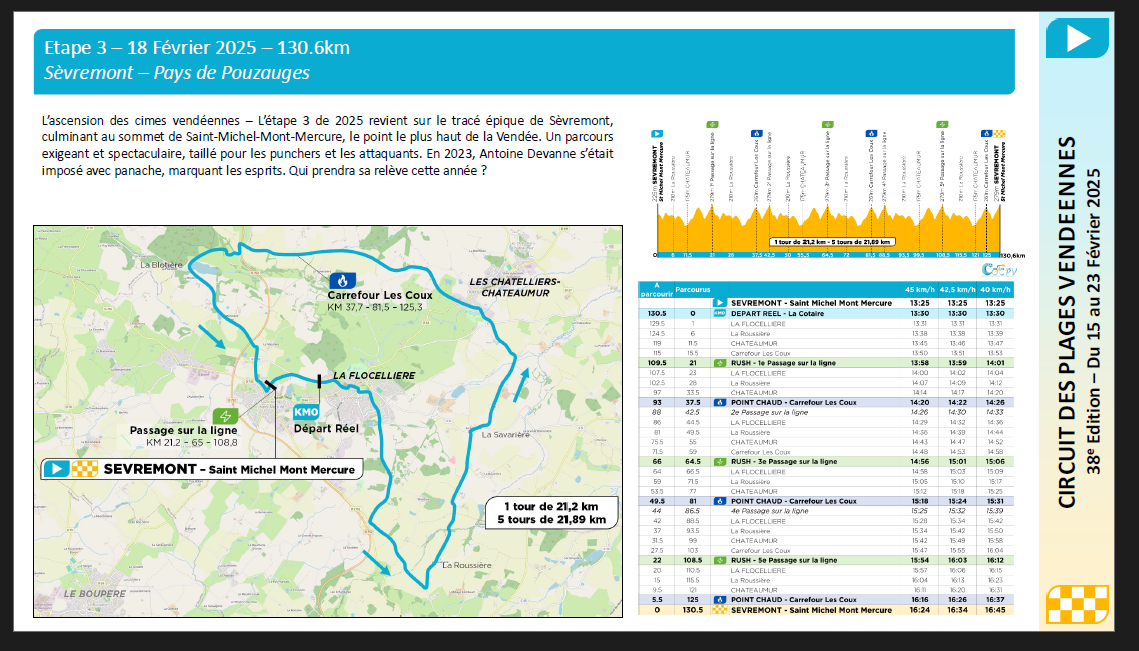The width and height of the screenshot is (1139, 651).
Task: Click the name 'Antoine Devanne' in the paragraph
Action: click(527, 153)
